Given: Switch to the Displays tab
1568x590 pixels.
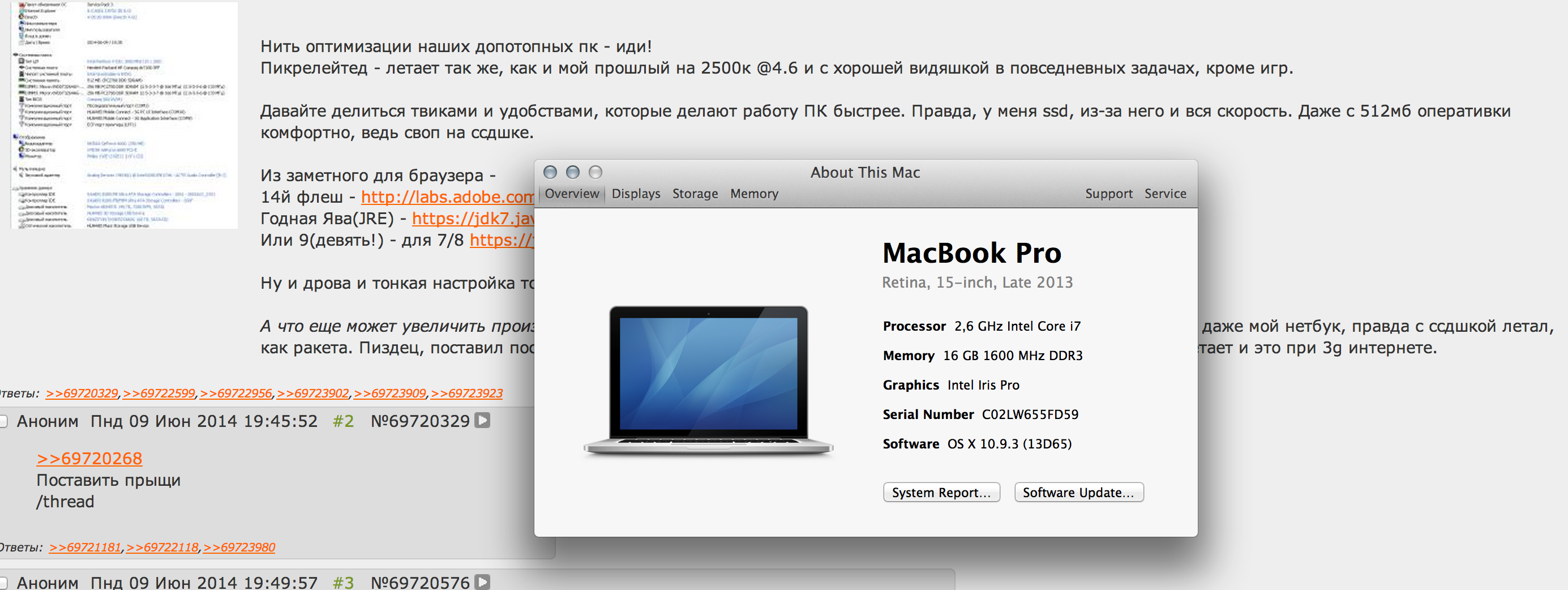Looking at the screenshot, I should pos(636,194).
